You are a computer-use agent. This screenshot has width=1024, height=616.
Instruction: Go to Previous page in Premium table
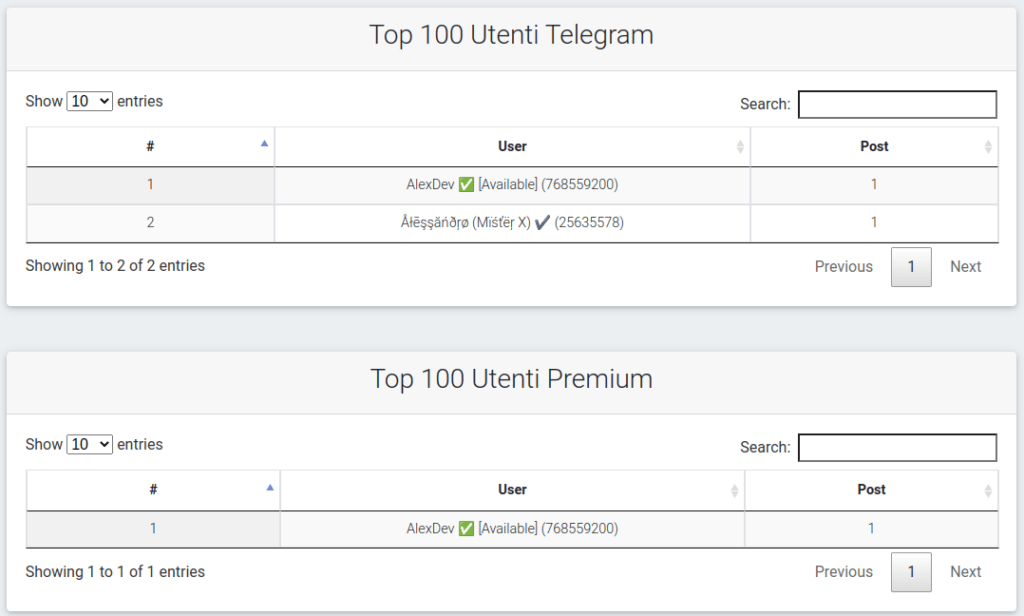click(843, 572)
